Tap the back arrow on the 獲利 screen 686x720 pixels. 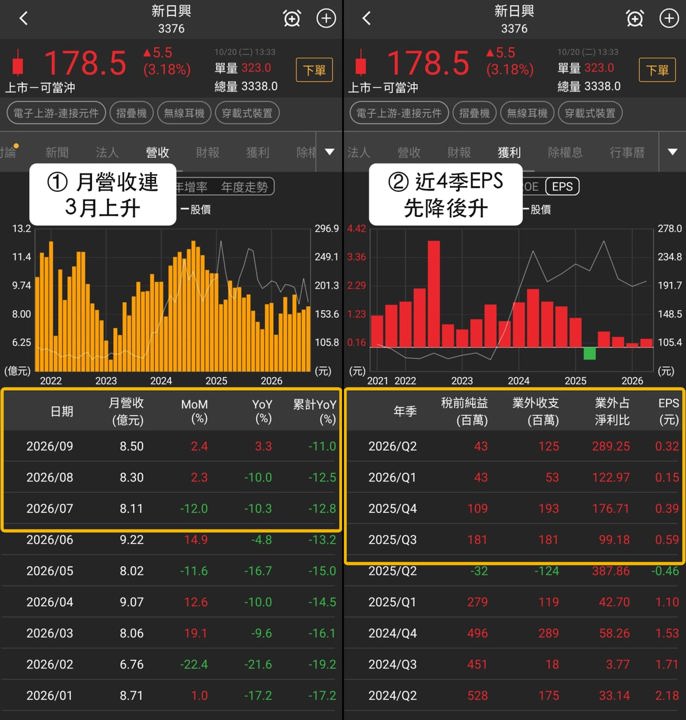[366, 19]
